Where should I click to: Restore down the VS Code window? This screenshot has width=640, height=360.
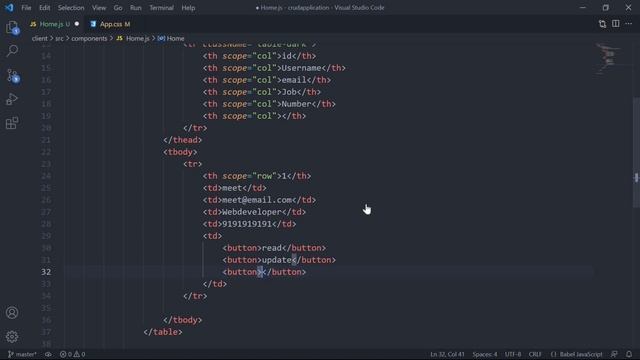click(606, 7)
